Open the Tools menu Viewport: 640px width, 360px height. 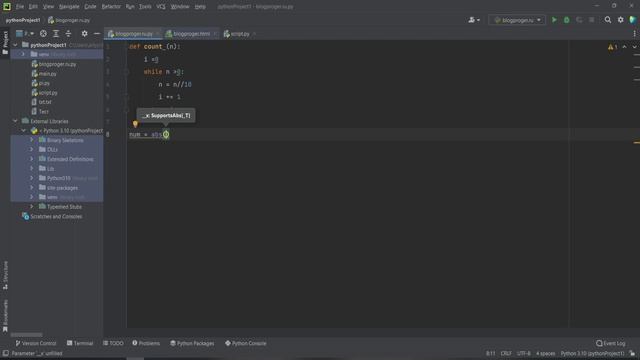[x=145, y=7]
